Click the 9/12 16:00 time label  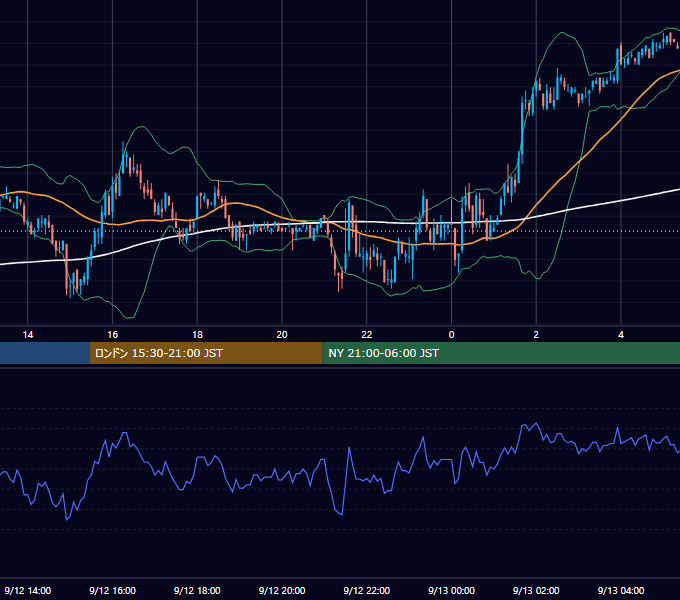[112, 590]
